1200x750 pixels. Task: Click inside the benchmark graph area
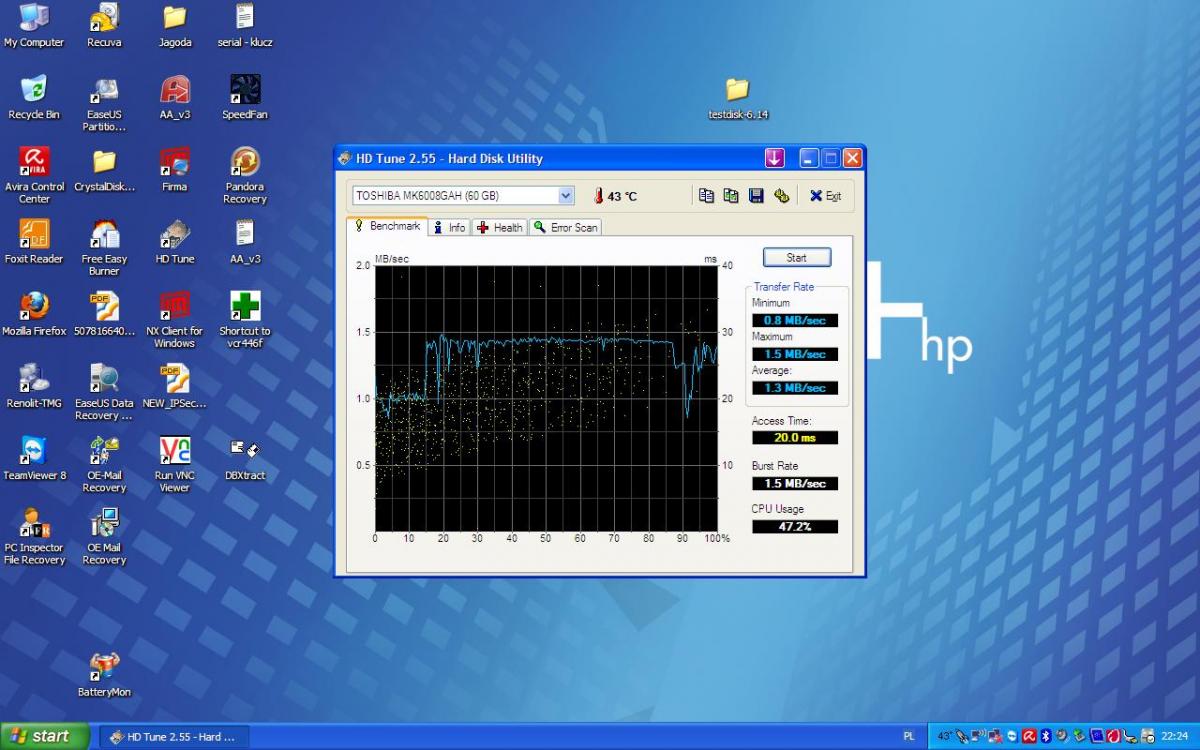546,398
